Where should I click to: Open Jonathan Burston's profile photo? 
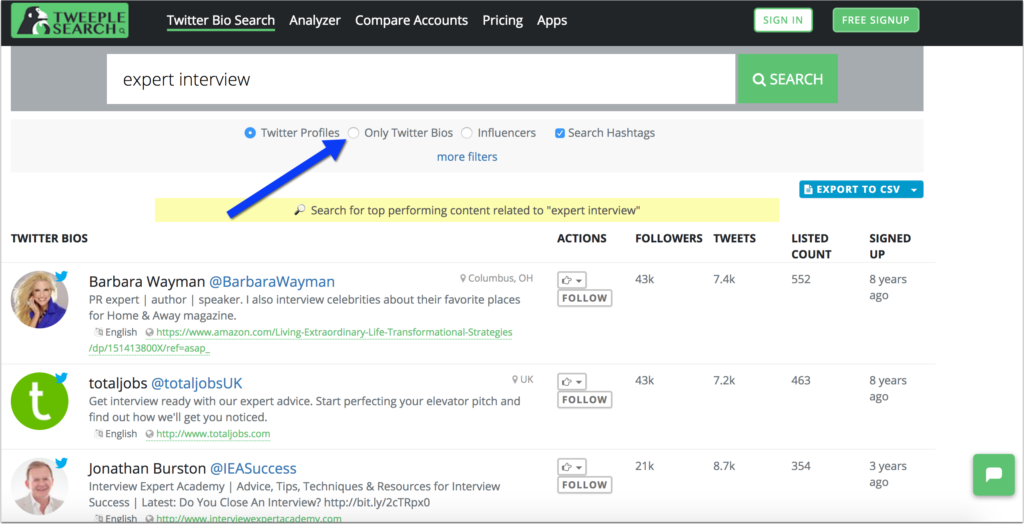(x=39, y=486)
